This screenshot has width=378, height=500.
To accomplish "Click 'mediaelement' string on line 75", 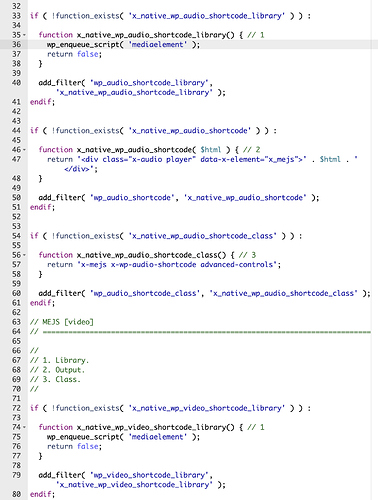I will tap(158, 437).
